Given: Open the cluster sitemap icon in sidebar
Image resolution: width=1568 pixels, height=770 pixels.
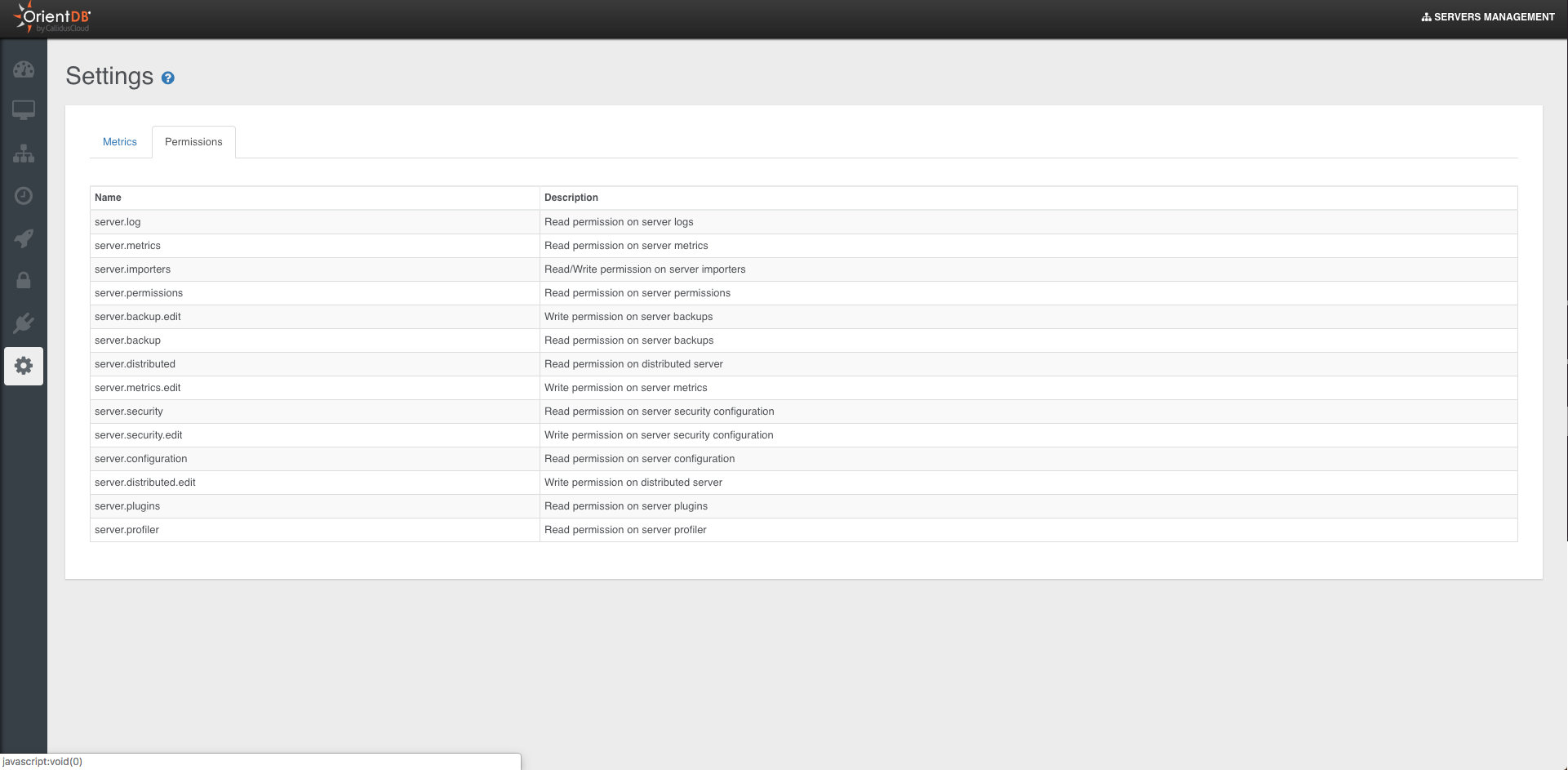Looking at the screenshot, I should [24, 154].
